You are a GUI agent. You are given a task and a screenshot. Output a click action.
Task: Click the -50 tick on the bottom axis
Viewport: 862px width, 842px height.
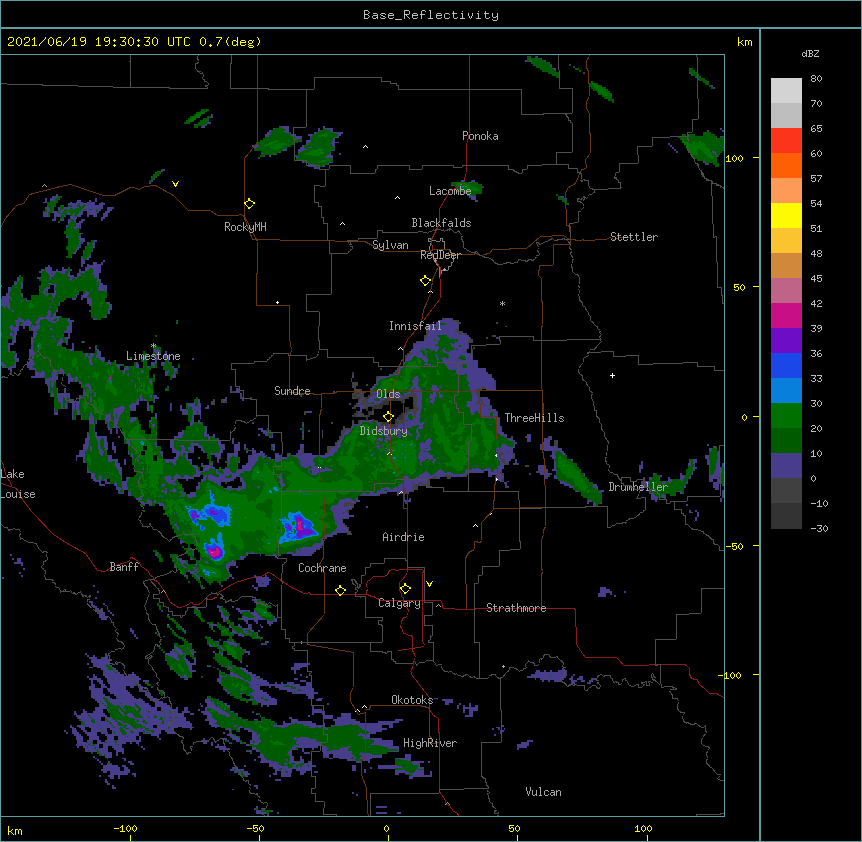(x=255, y=828)
